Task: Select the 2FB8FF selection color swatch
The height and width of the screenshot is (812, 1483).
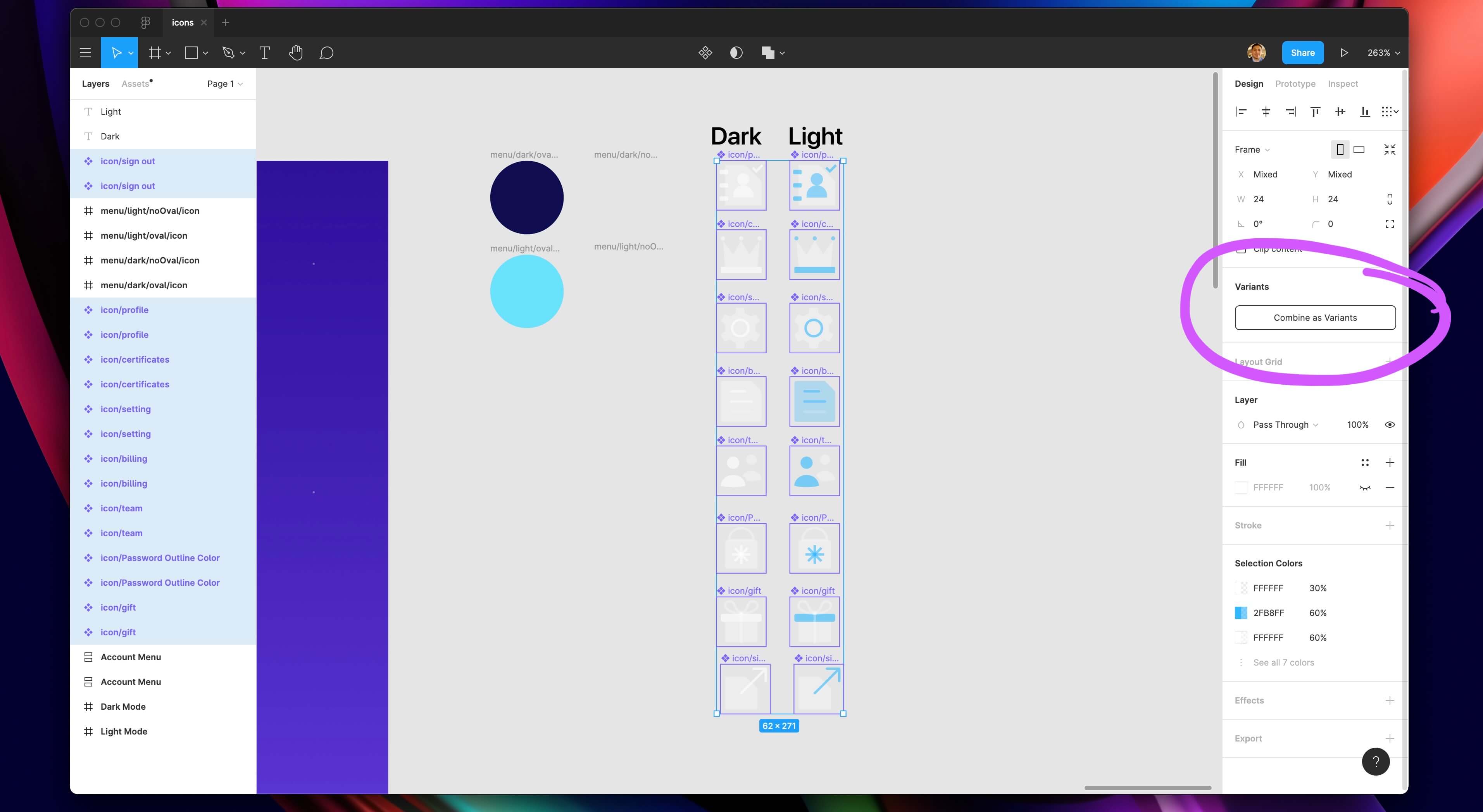Action: (x=1241, y=612)
